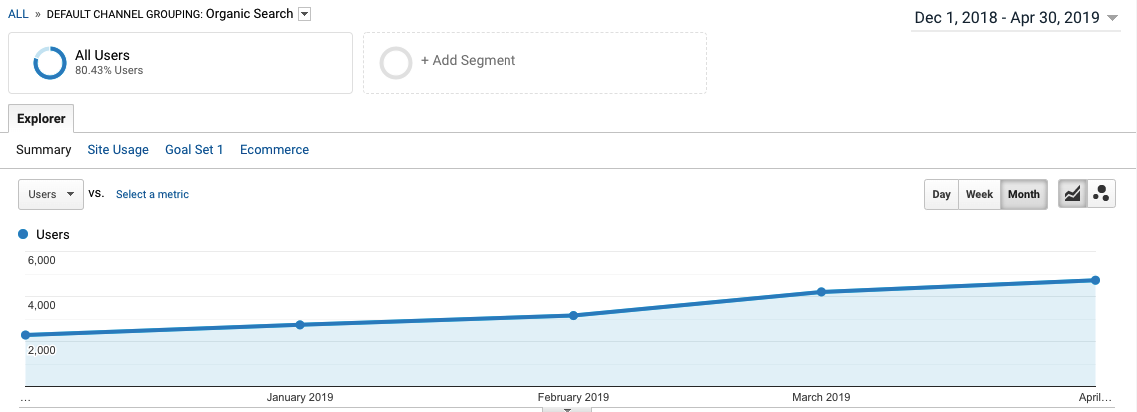Open the Ecommerce view
The height and width of the screenshot is (412, 1137).
(x=274, y=149)
